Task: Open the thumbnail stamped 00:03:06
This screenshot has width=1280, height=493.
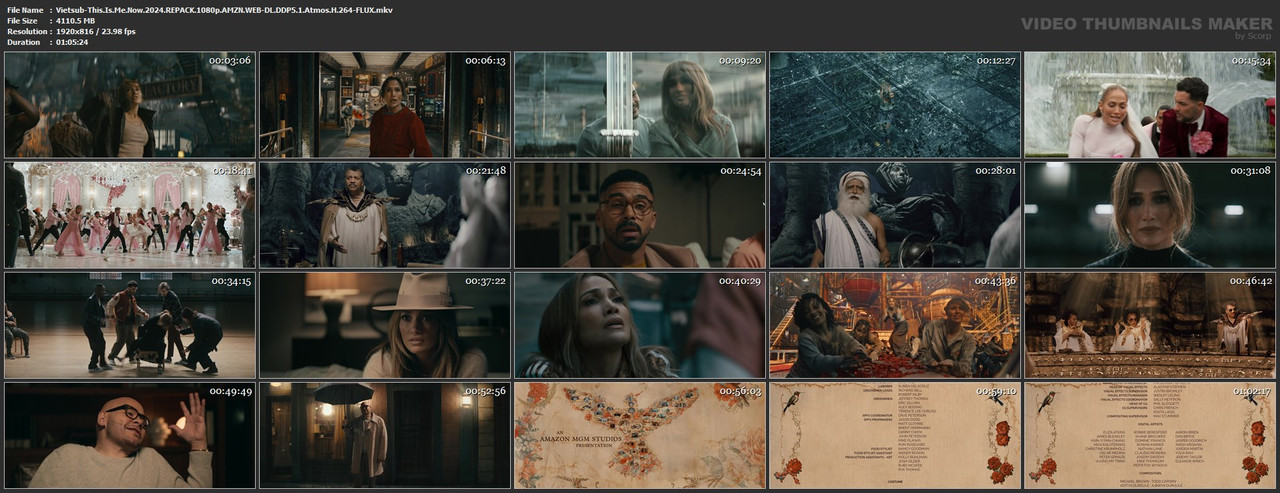Action: coord(130,105)
